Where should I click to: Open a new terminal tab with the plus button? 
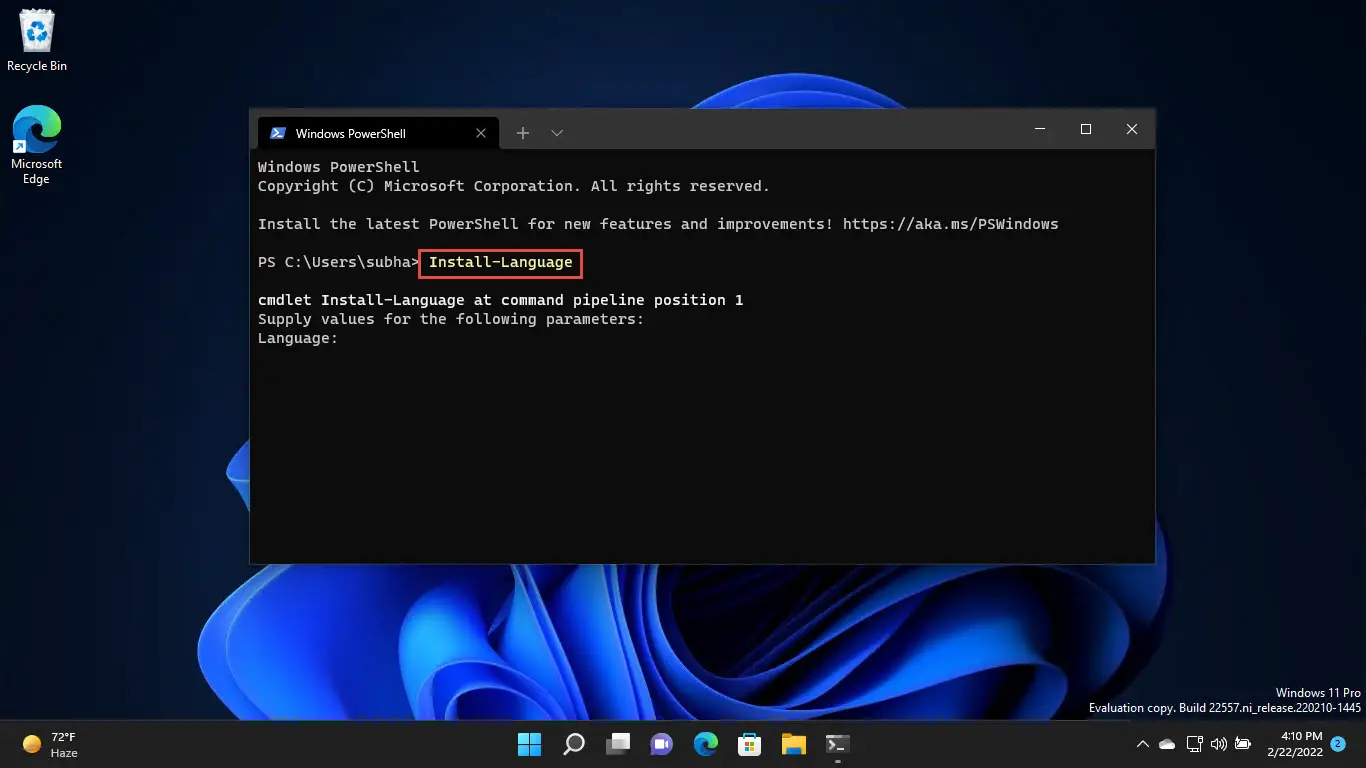tap(522, 133)
